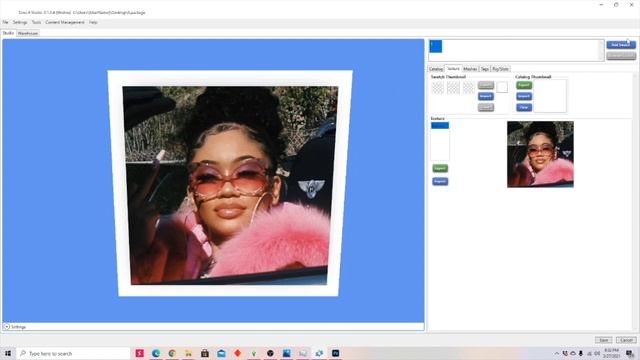640x360 pixels.
Task: Click the gray Remove Swatch button
Action: point(621,56)
